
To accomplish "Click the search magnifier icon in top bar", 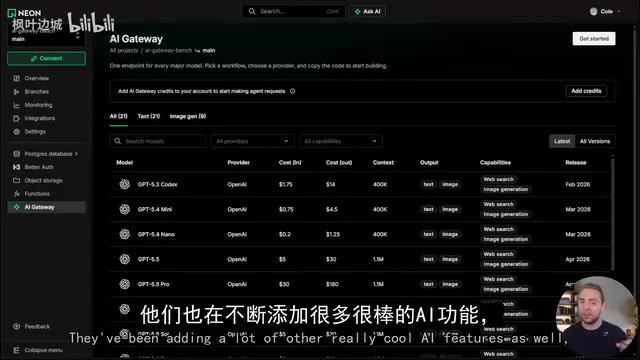I will (252, 11).
